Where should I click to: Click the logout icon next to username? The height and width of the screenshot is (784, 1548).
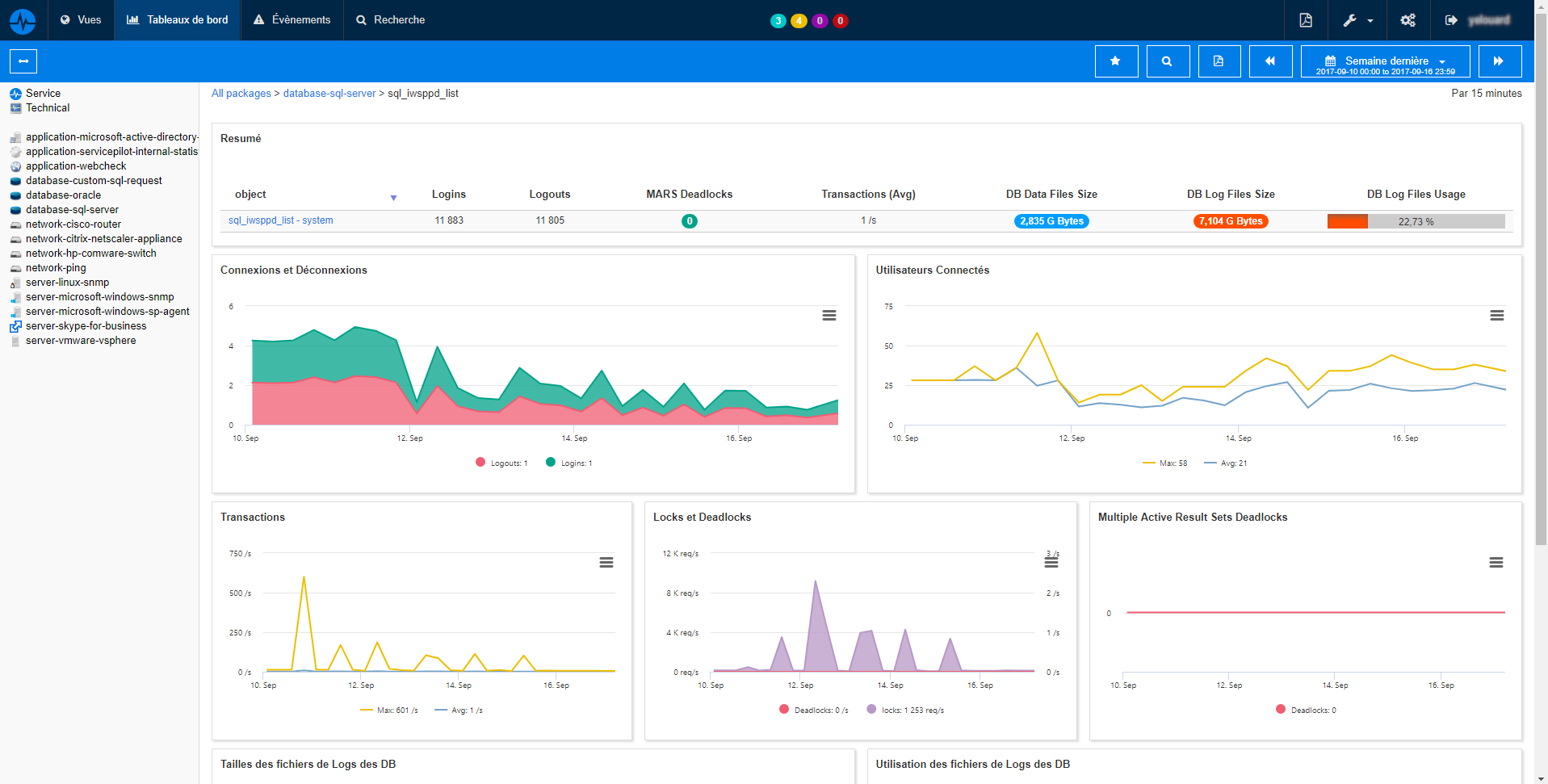(x=1451, y=20)
